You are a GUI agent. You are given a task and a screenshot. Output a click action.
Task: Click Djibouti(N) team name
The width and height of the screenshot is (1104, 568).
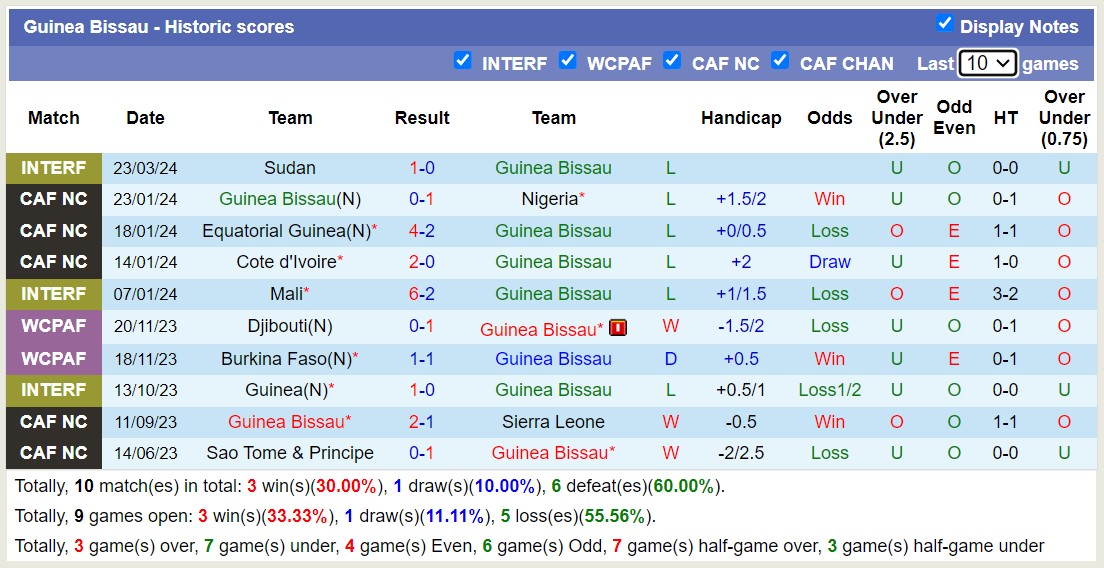[290, 326]
